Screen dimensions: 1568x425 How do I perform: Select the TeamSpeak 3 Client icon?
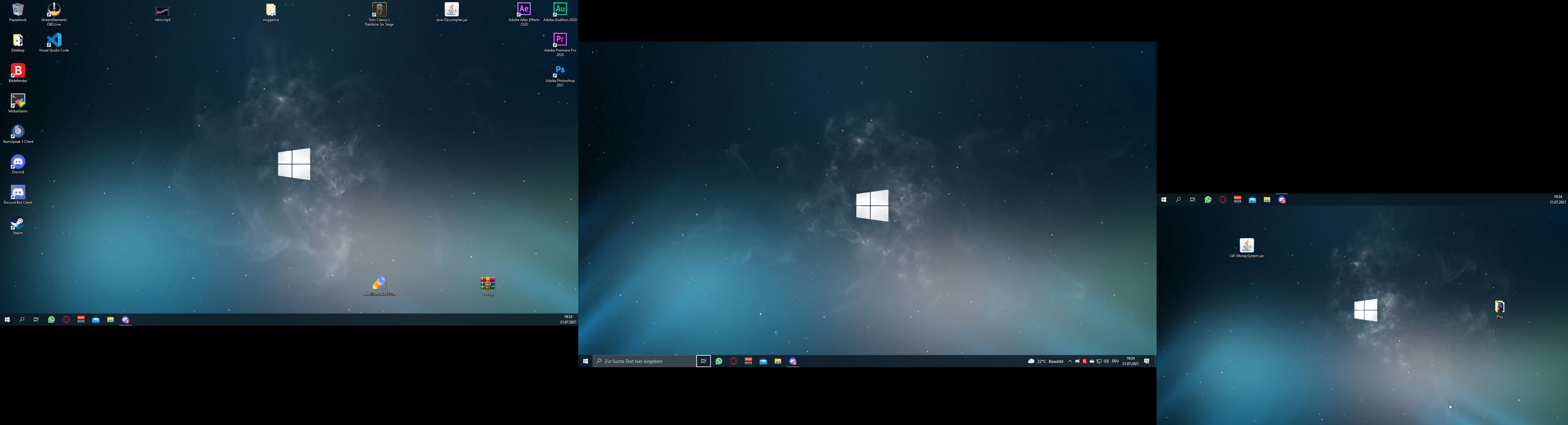pos(18,132)
